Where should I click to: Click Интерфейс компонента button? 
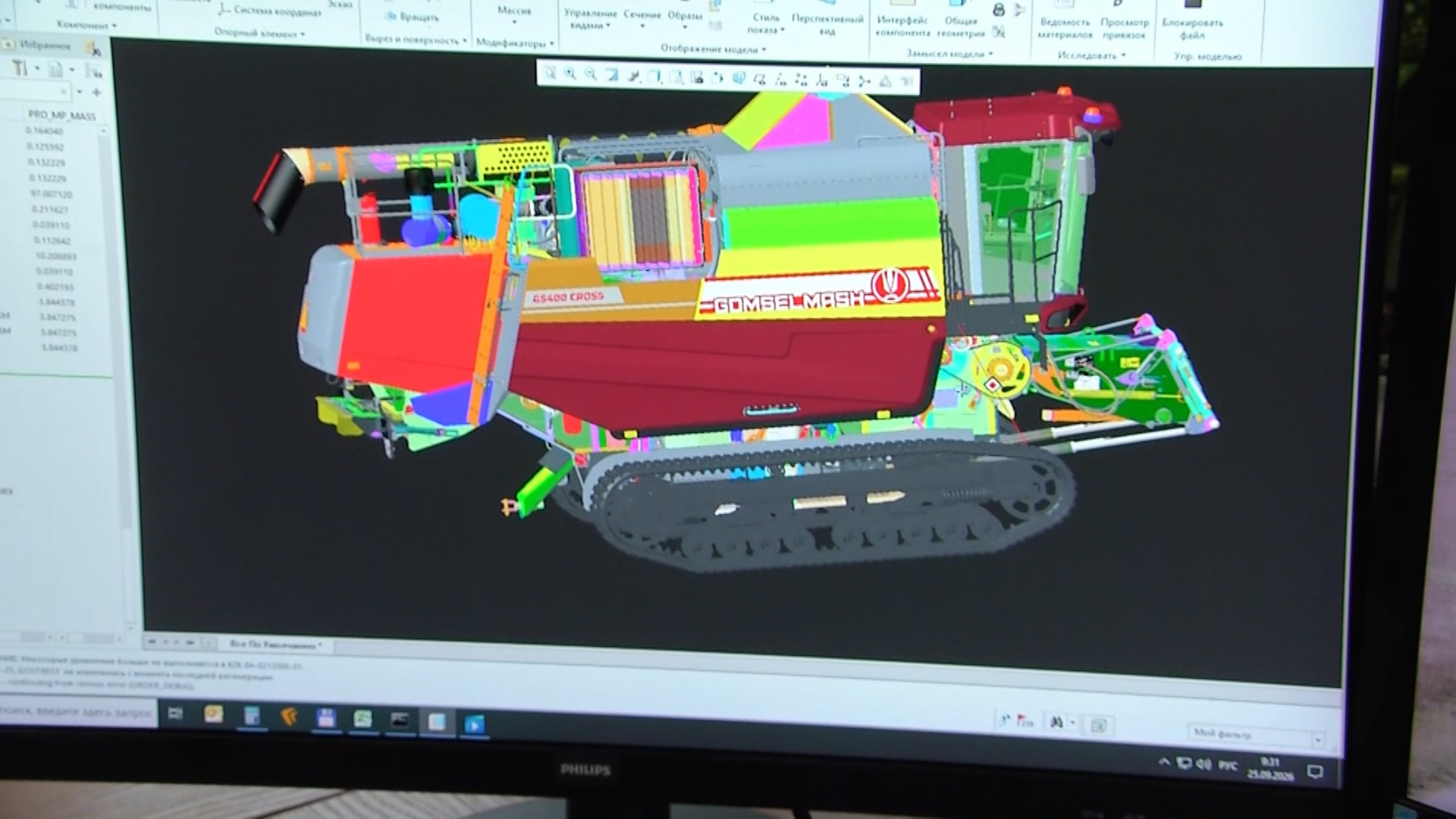[x=902, y=26]
